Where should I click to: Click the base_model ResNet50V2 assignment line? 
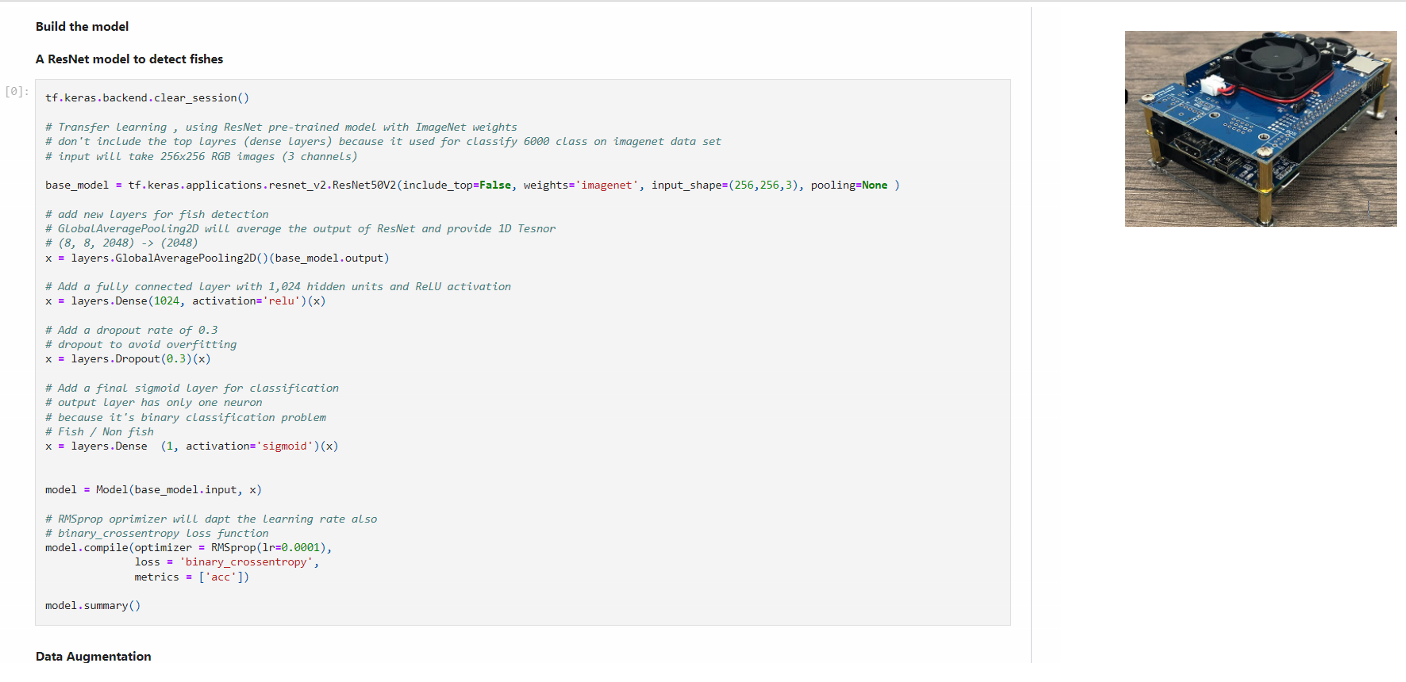click(x=472, y=185)
